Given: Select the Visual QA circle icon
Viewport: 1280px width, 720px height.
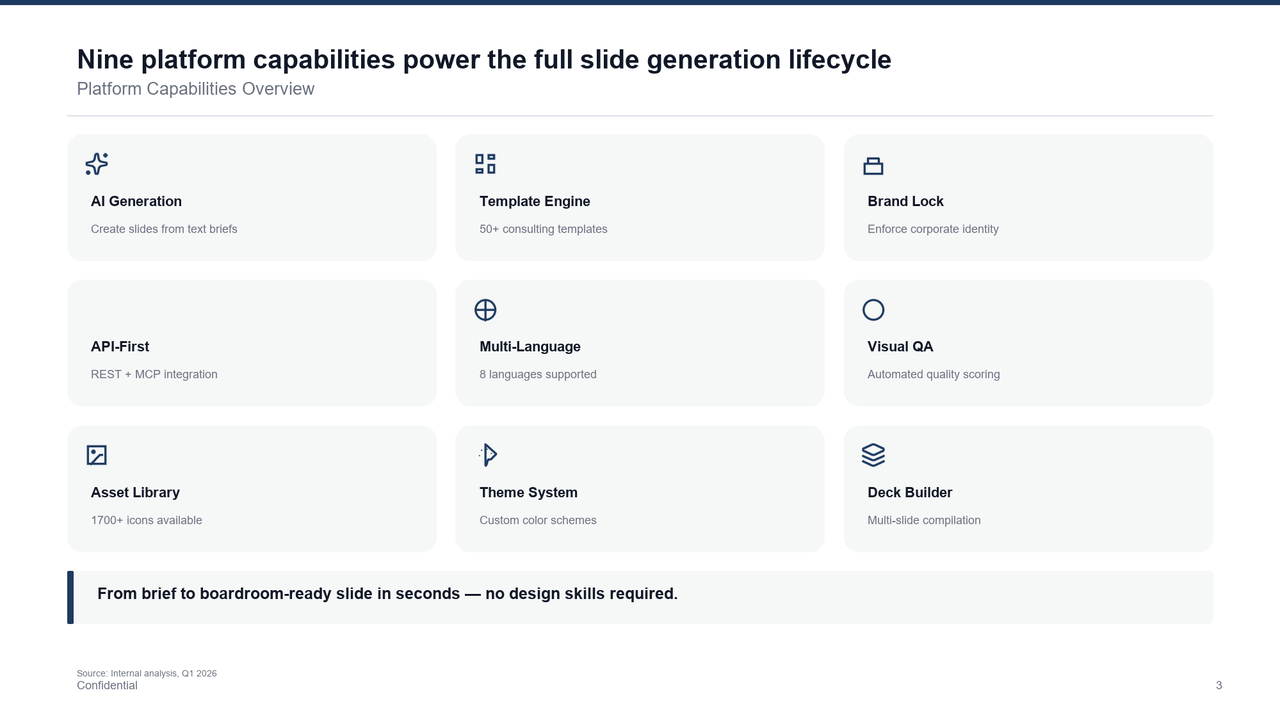Looking at the screenshot, I should [x=873, y=309].
